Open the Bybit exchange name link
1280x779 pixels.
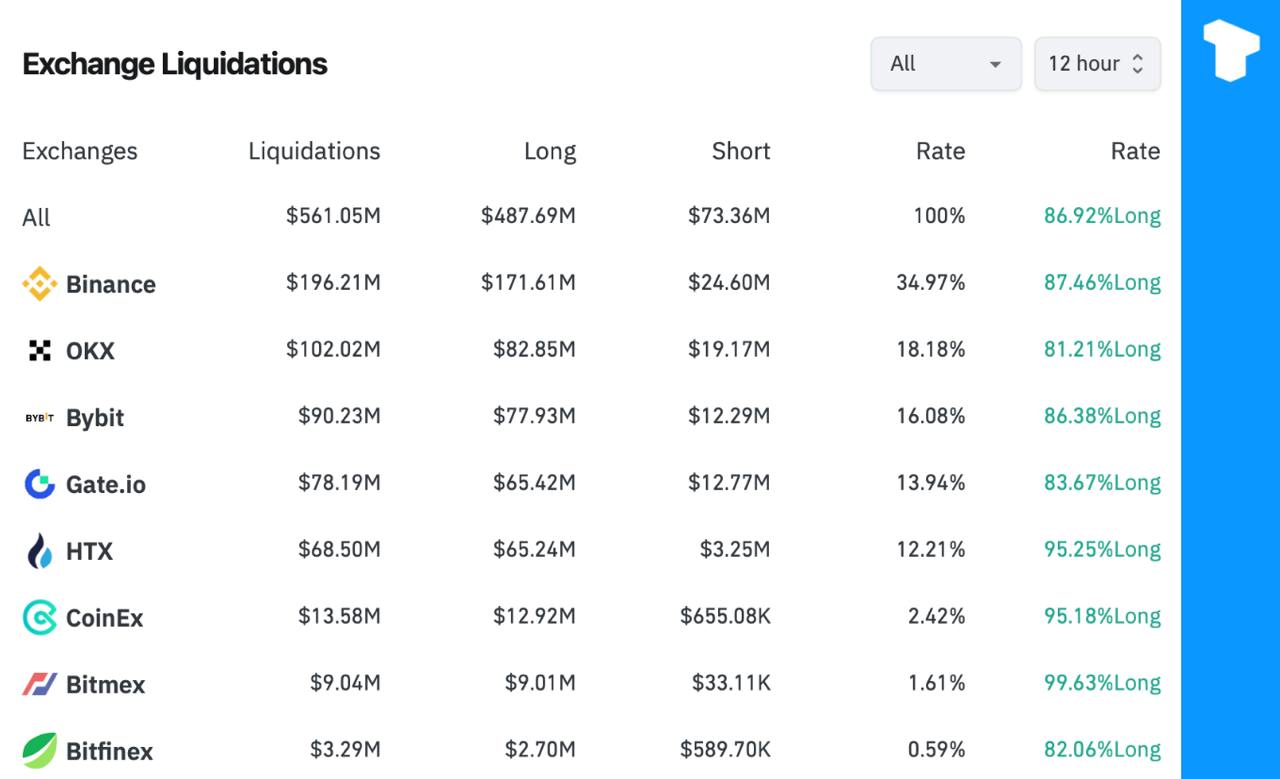coord(95,418)
